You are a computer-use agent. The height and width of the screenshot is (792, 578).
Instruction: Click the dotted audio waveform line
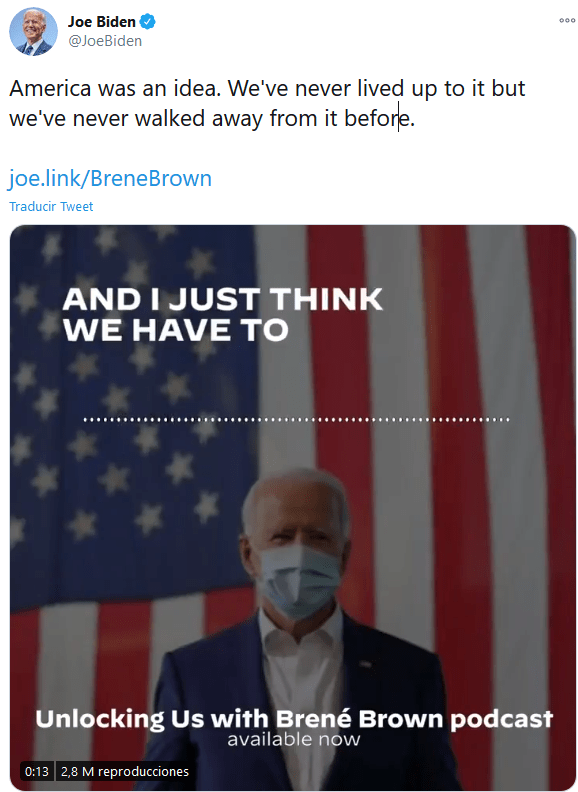296,419
